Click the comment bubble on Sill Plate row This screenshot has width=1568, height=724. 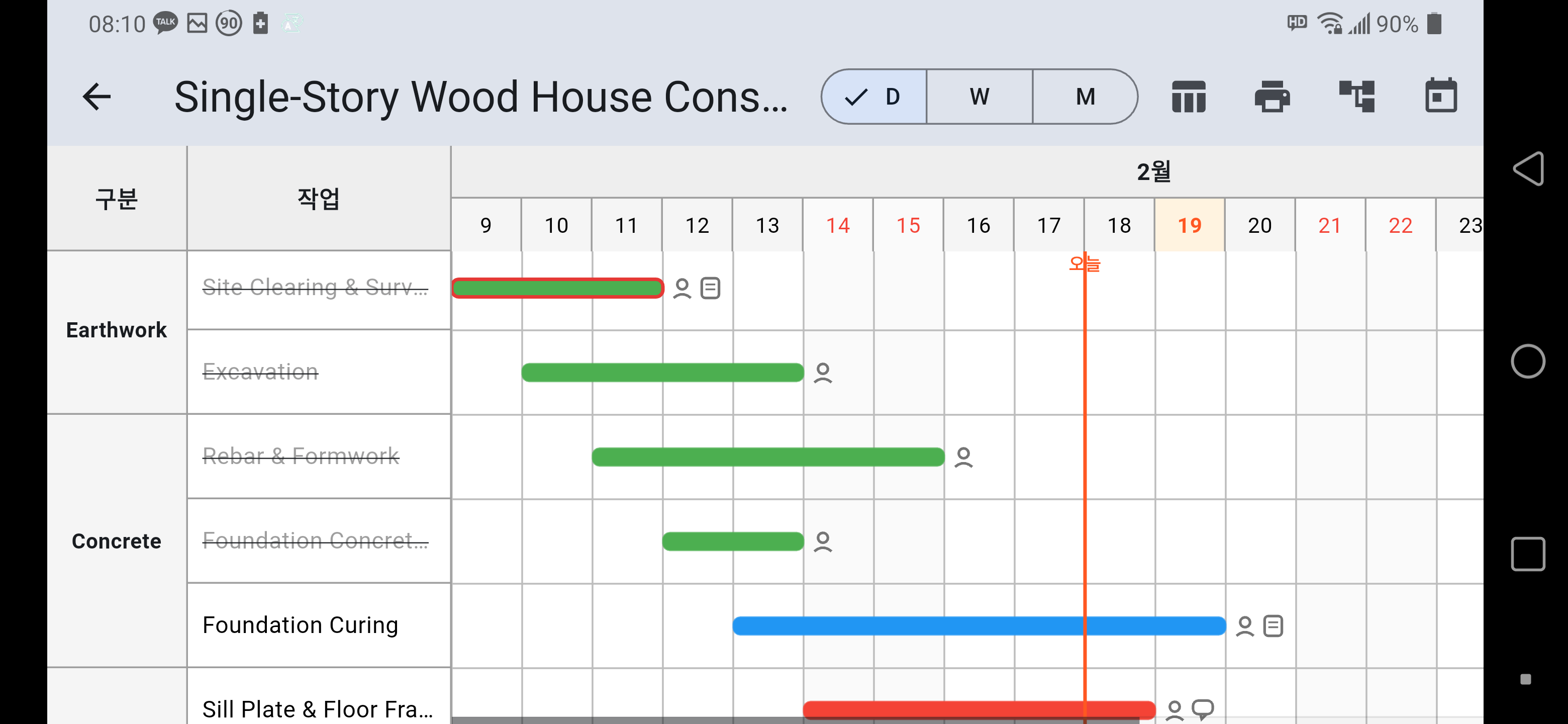coord(1202,708)
